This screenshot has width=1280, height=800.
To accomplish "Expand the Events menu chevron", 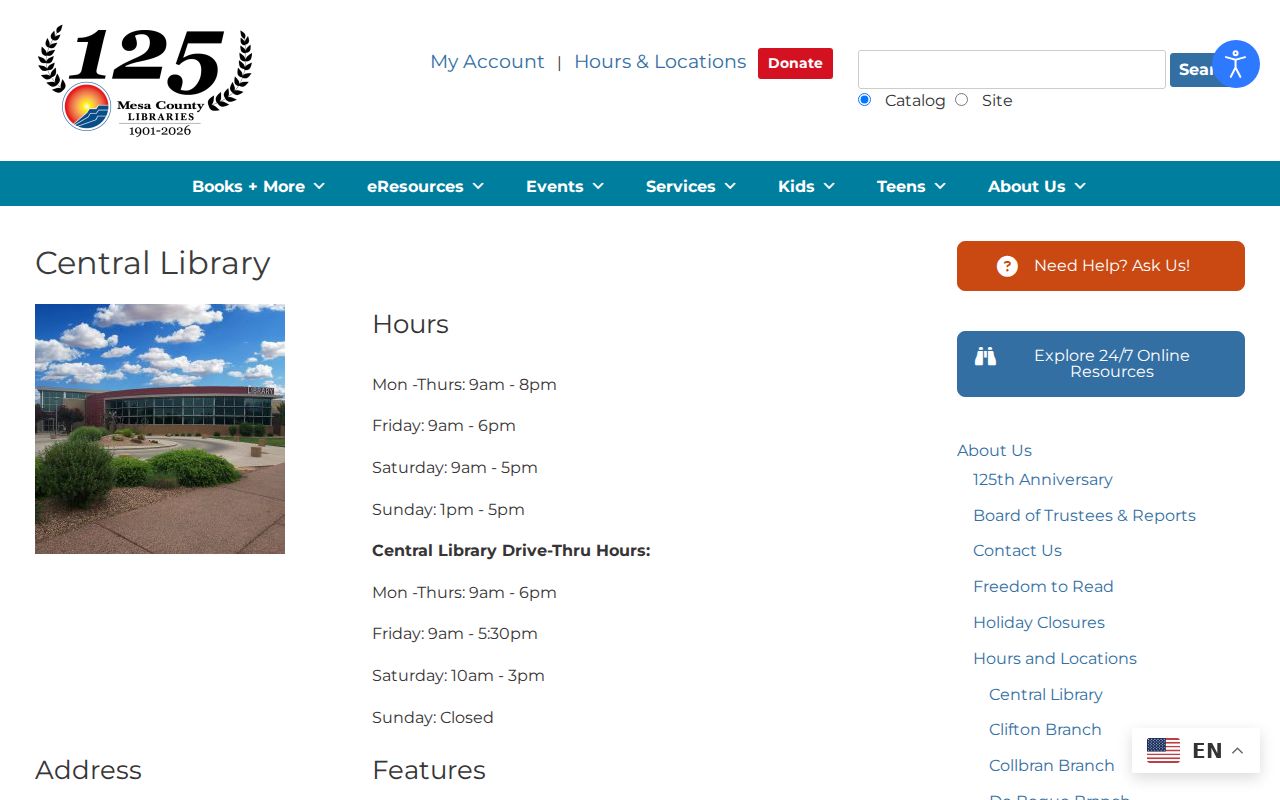I will point(598,186).
